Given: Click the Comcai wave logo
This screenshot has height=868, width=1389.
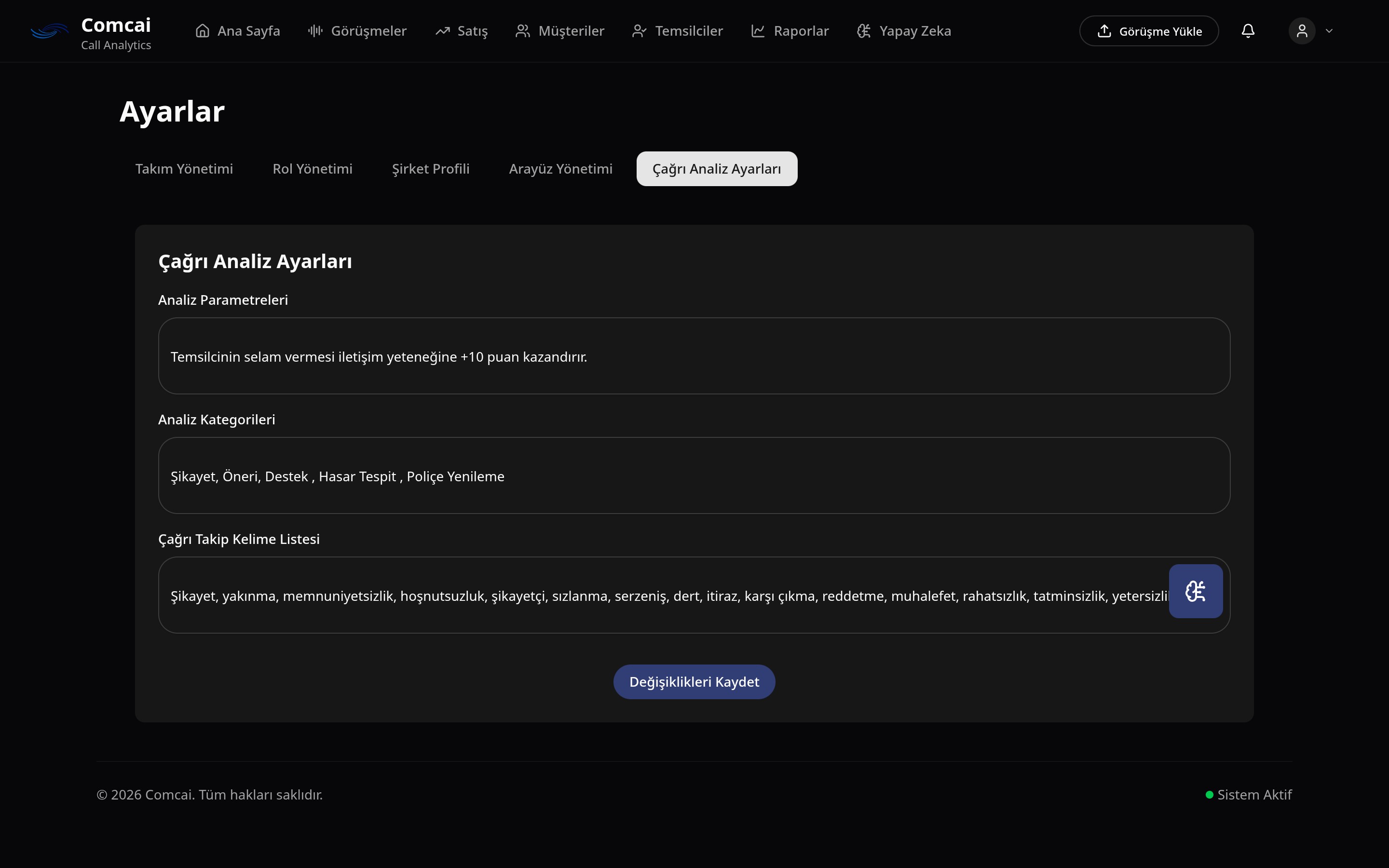Looking at the screenshot, I should [x=50, y=31].
